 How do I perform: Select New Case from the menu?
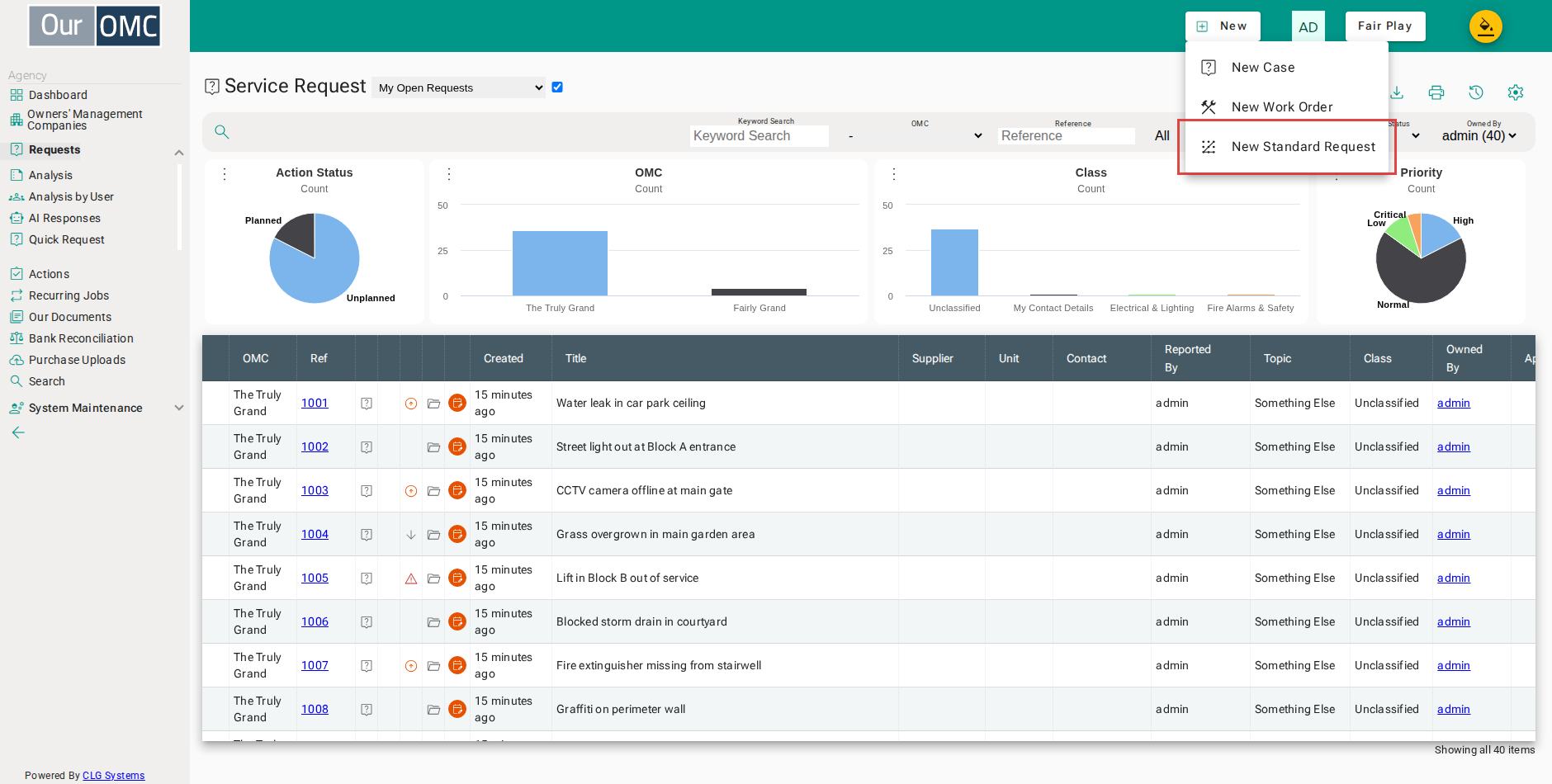click(x=1287, y=68)
